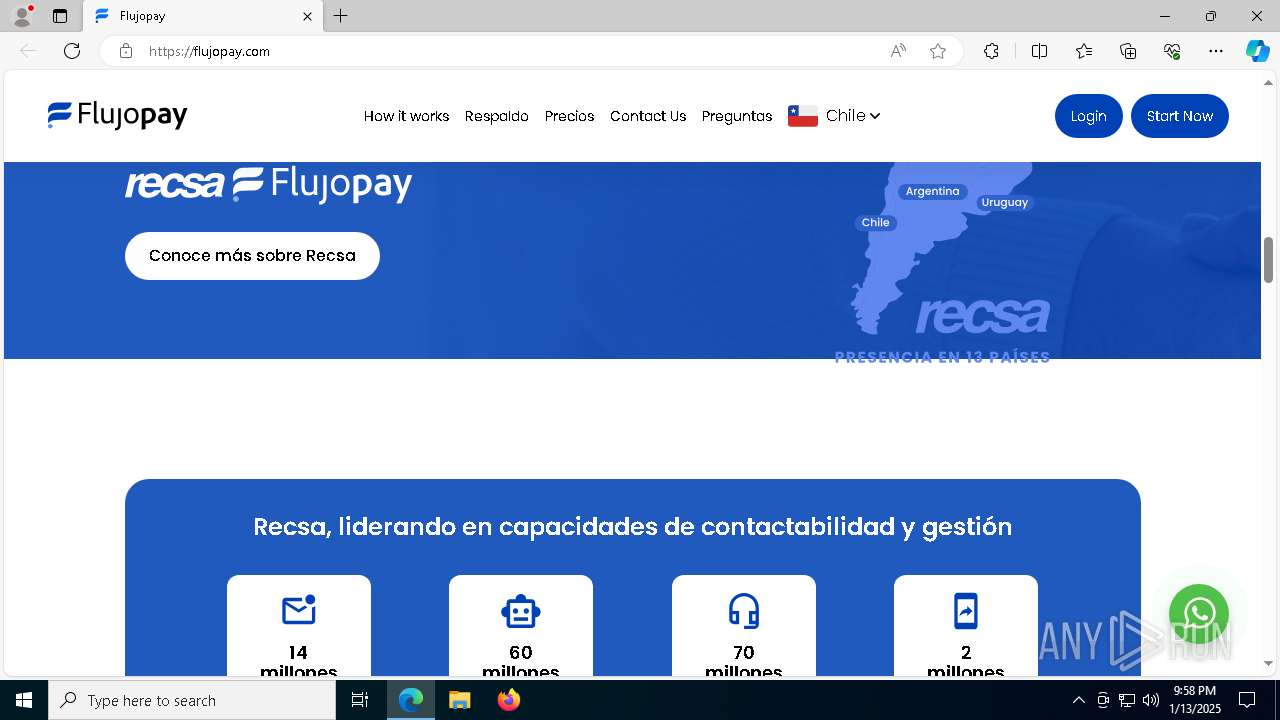Image resolution: width=1280 pixels, height=720 pixels.
Task: Refresh the page with the reload icon
Action: coord(72,51)
